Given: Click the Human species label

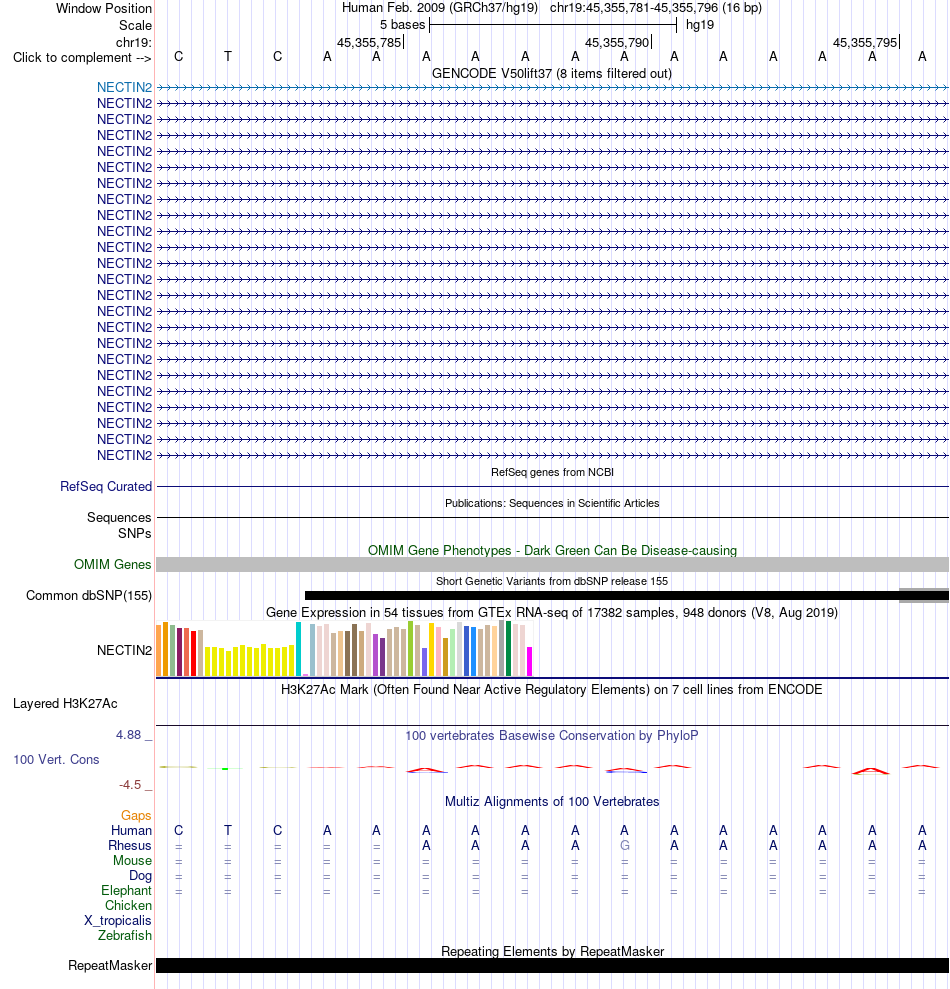Looking at the screenshot, I should point(131,831).
